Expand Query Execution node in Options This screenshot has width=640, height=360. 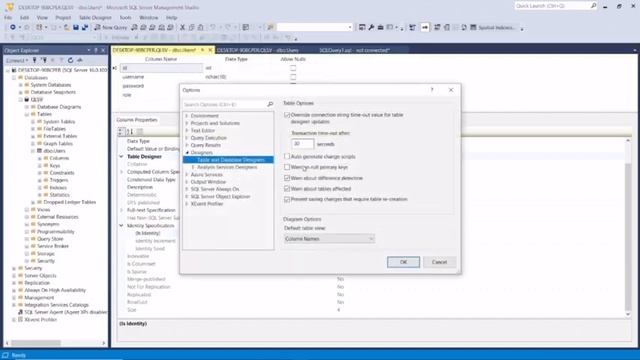[x=187, y=138]
